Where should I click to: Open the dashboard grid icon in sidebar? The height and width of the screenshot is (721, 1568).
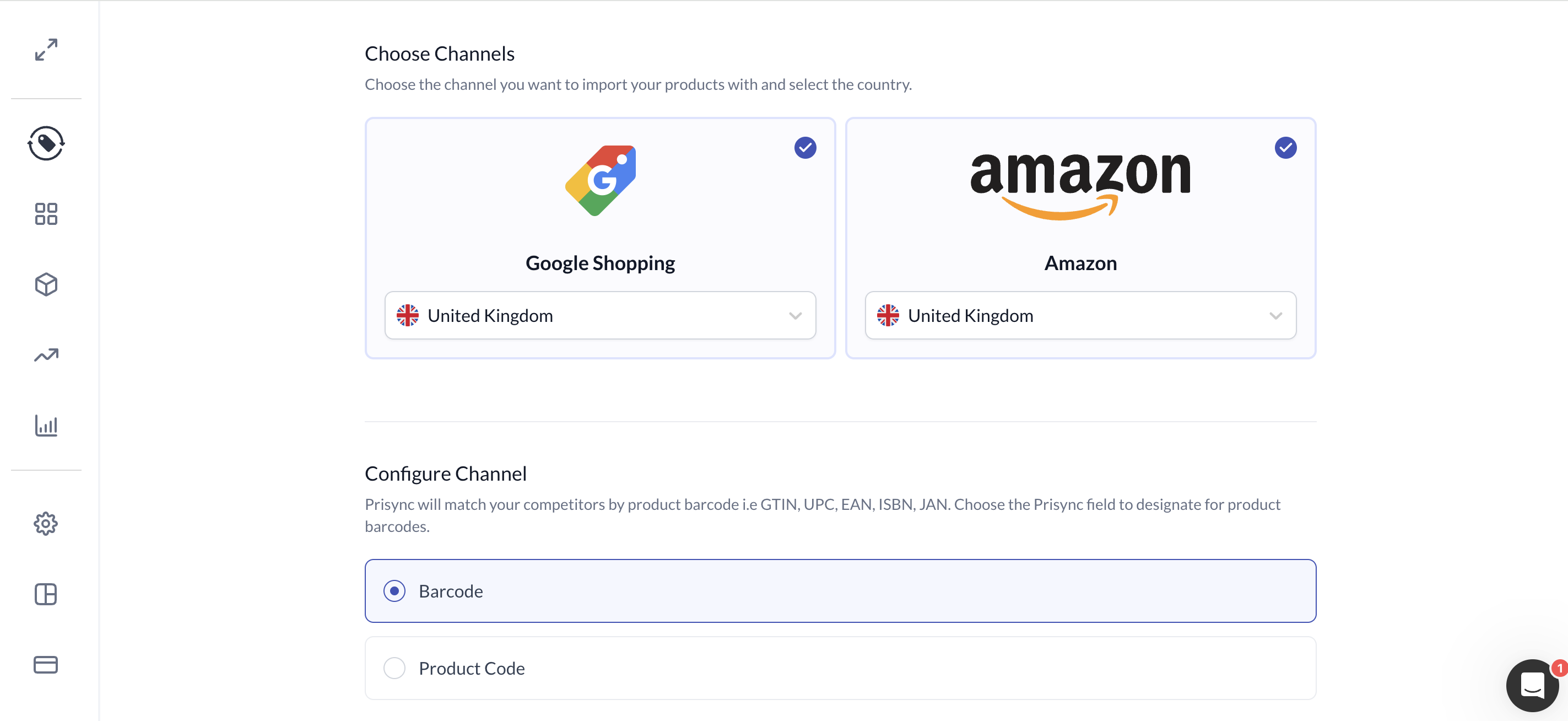pos(46,214)
